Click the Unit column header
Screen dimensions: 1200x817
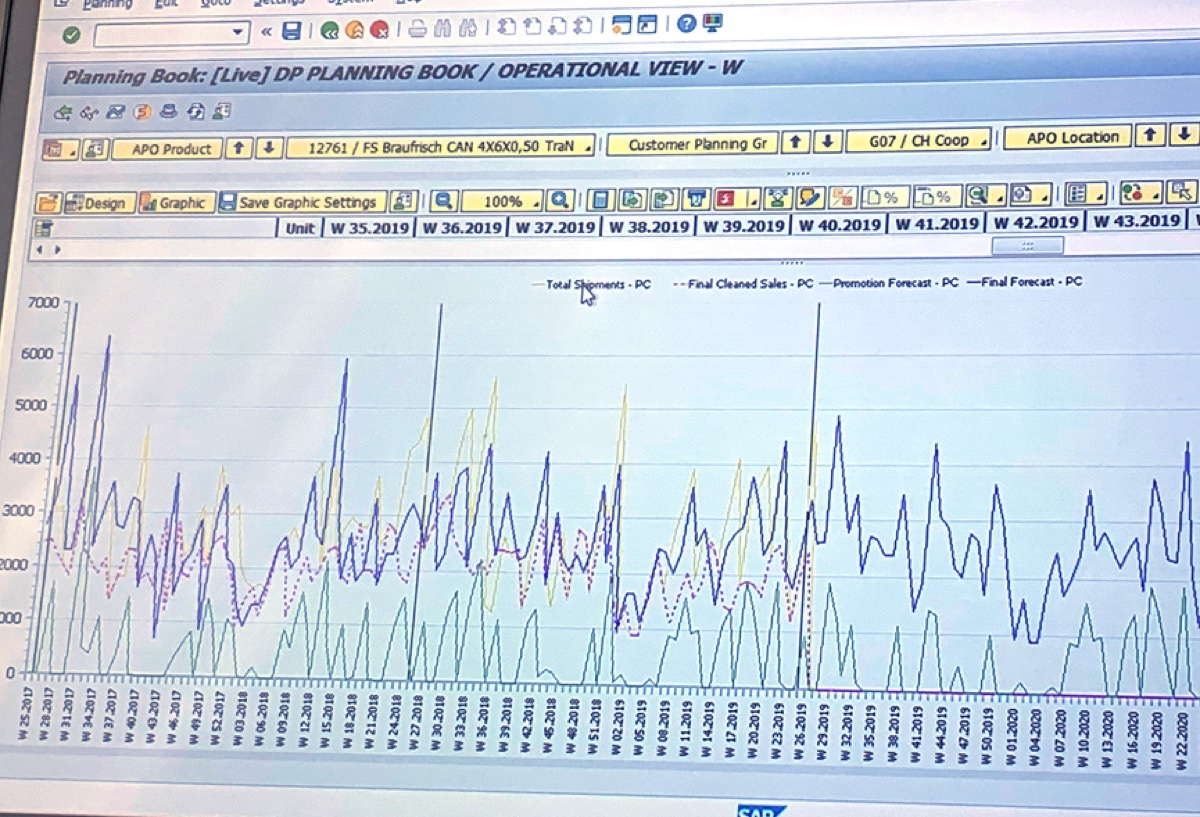(300, 228)
